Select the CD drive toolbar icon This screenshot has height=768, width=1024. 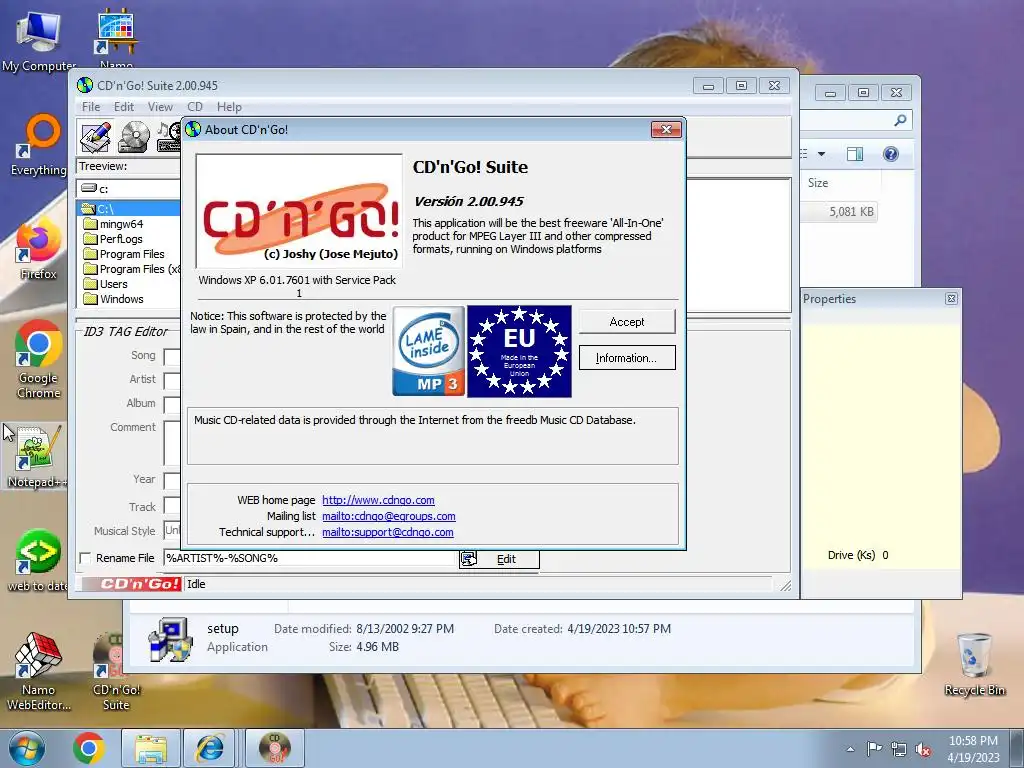[134, 137]
